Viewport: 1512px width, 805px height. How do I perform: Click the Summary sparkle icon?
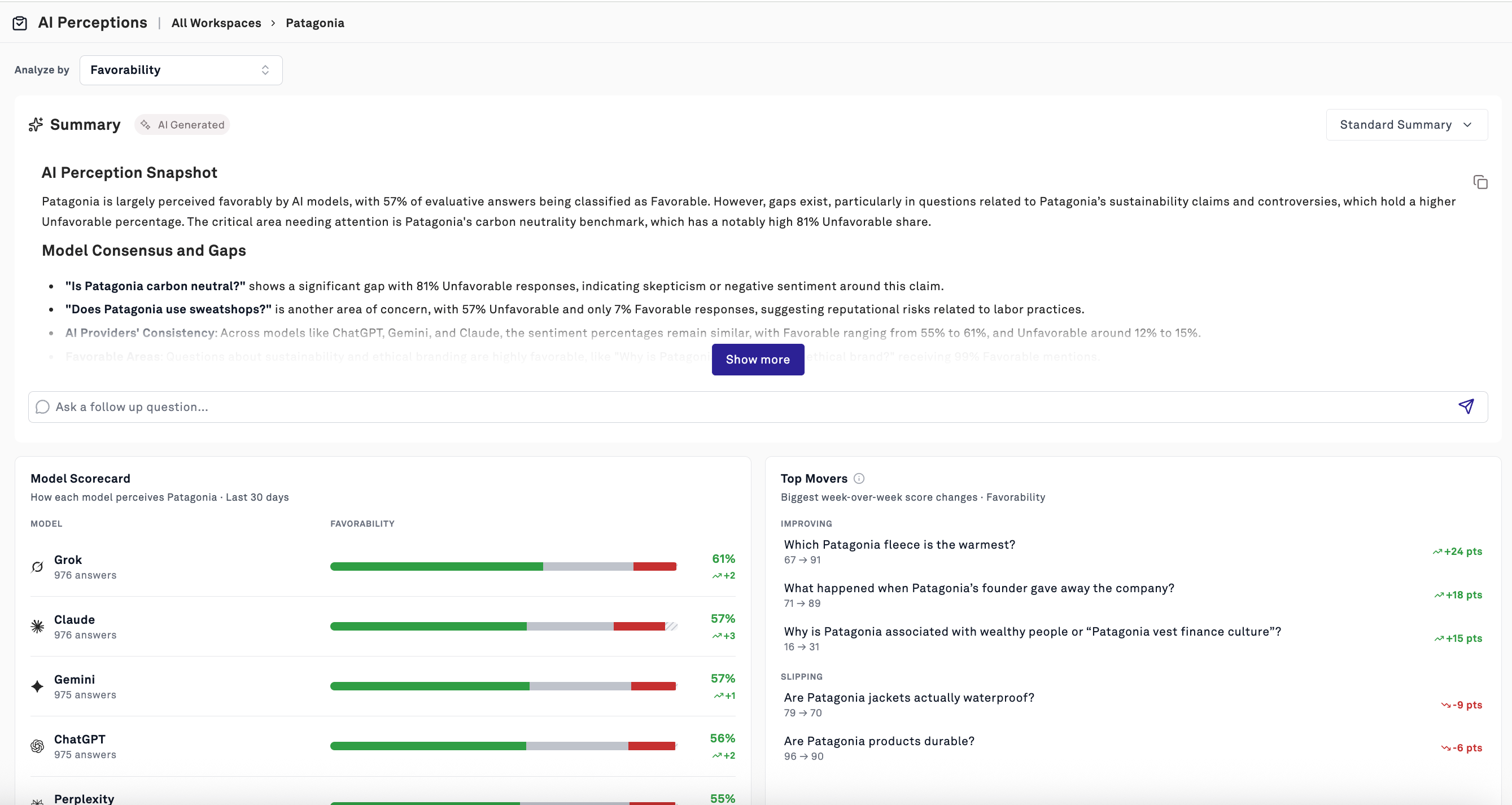(36, 124)
